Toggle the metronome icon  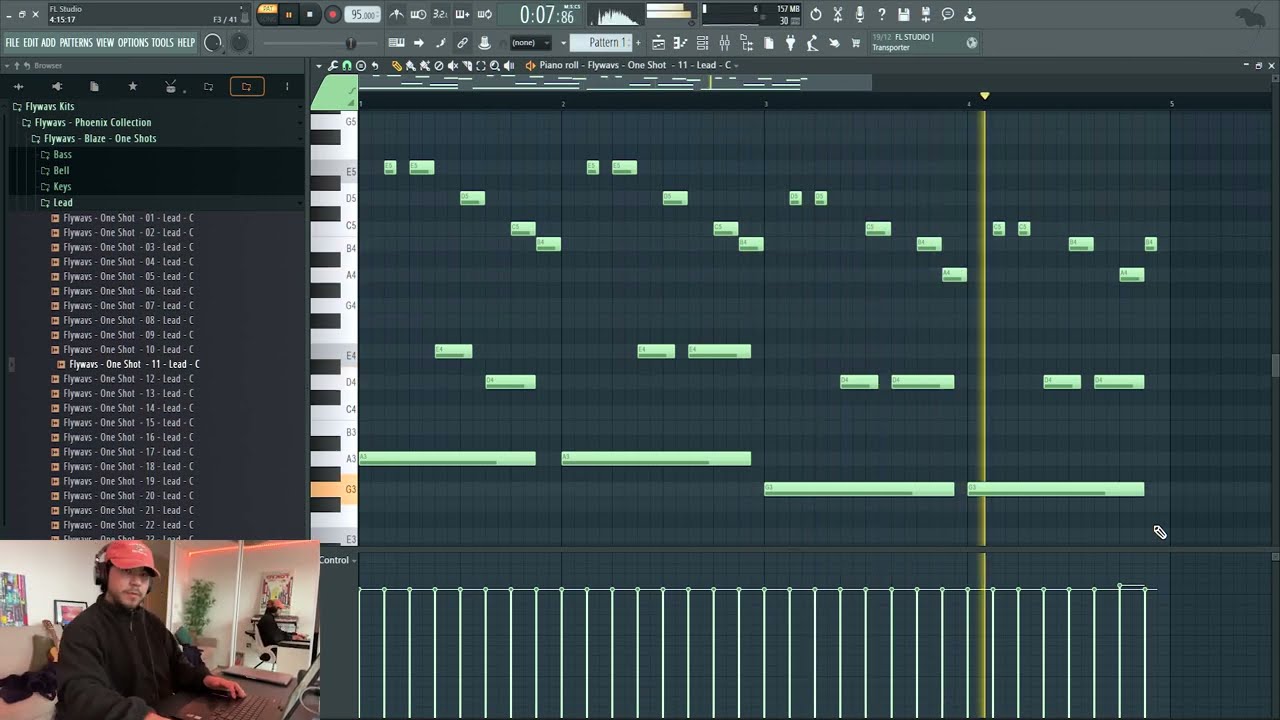[396, 15]
